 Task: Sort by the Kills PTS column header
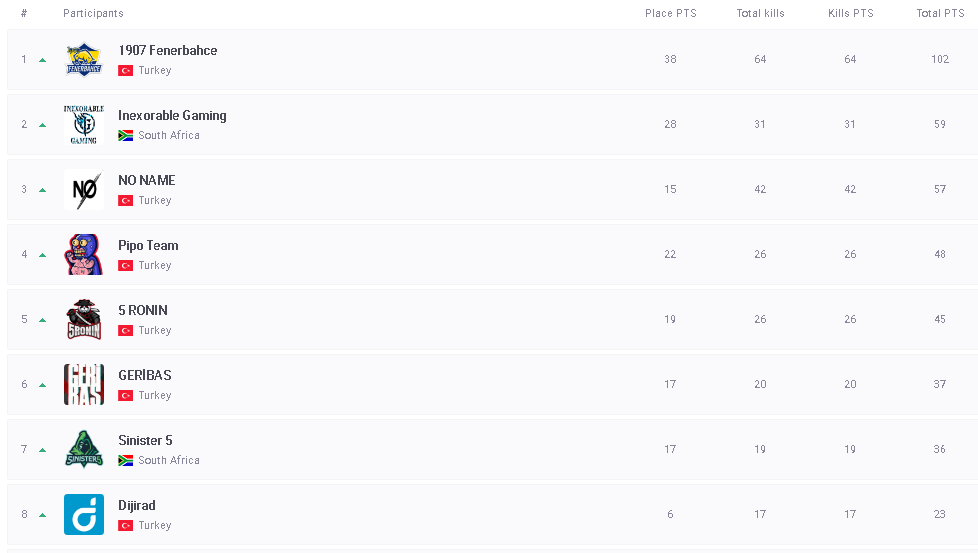[x=850, y=14]
